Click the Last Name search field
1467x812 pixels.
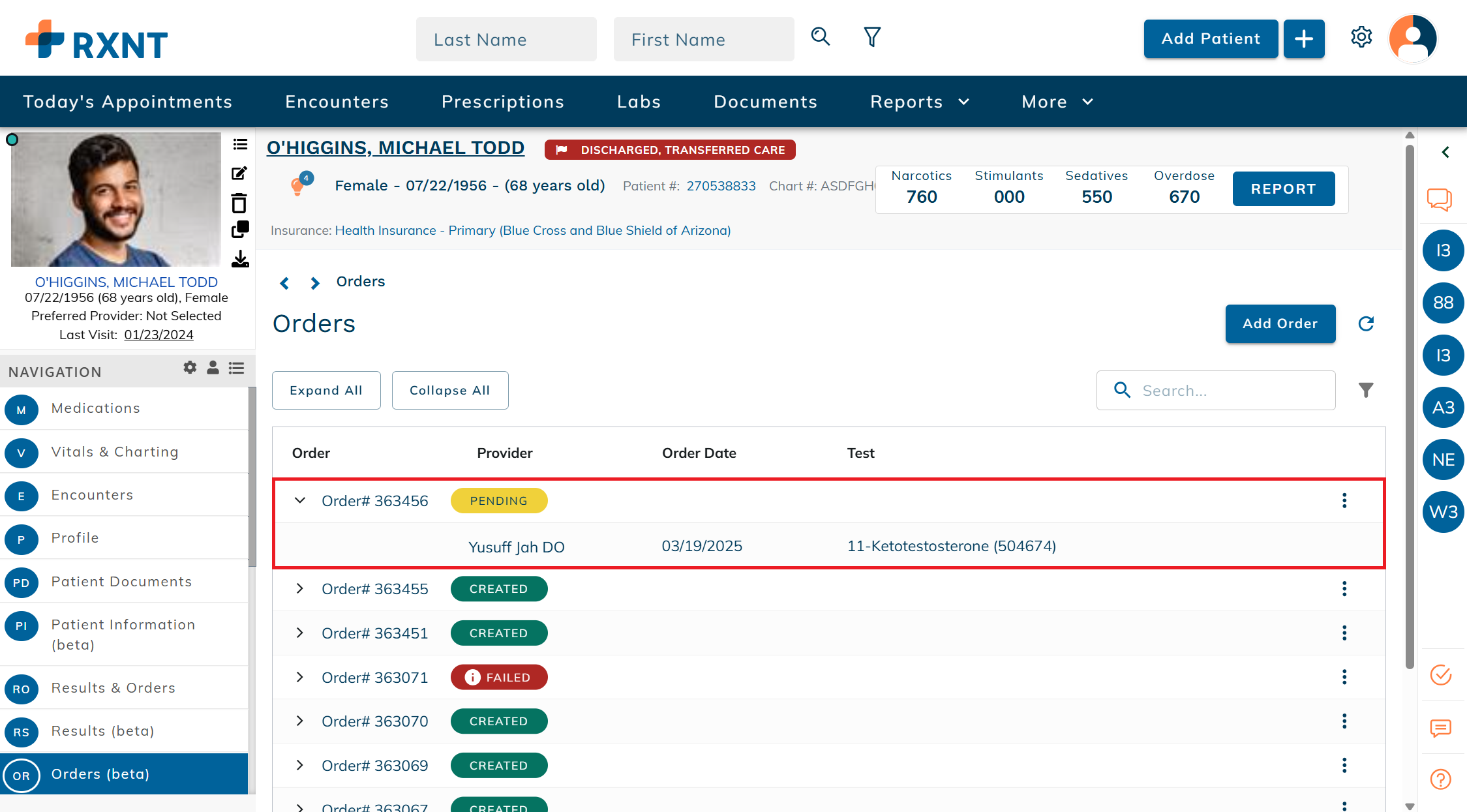(506, 39)
